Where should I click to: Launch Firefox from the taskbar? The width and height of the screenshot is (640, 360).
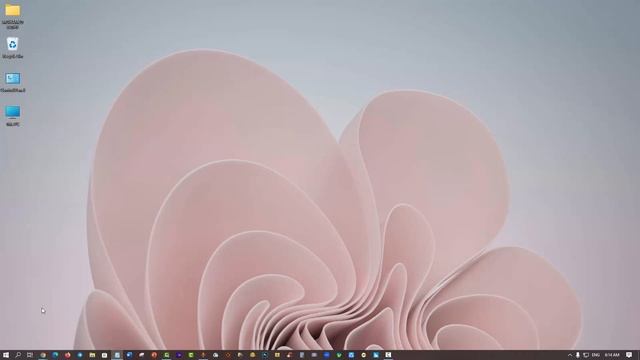pyautogui.click(x=67, y=355)
